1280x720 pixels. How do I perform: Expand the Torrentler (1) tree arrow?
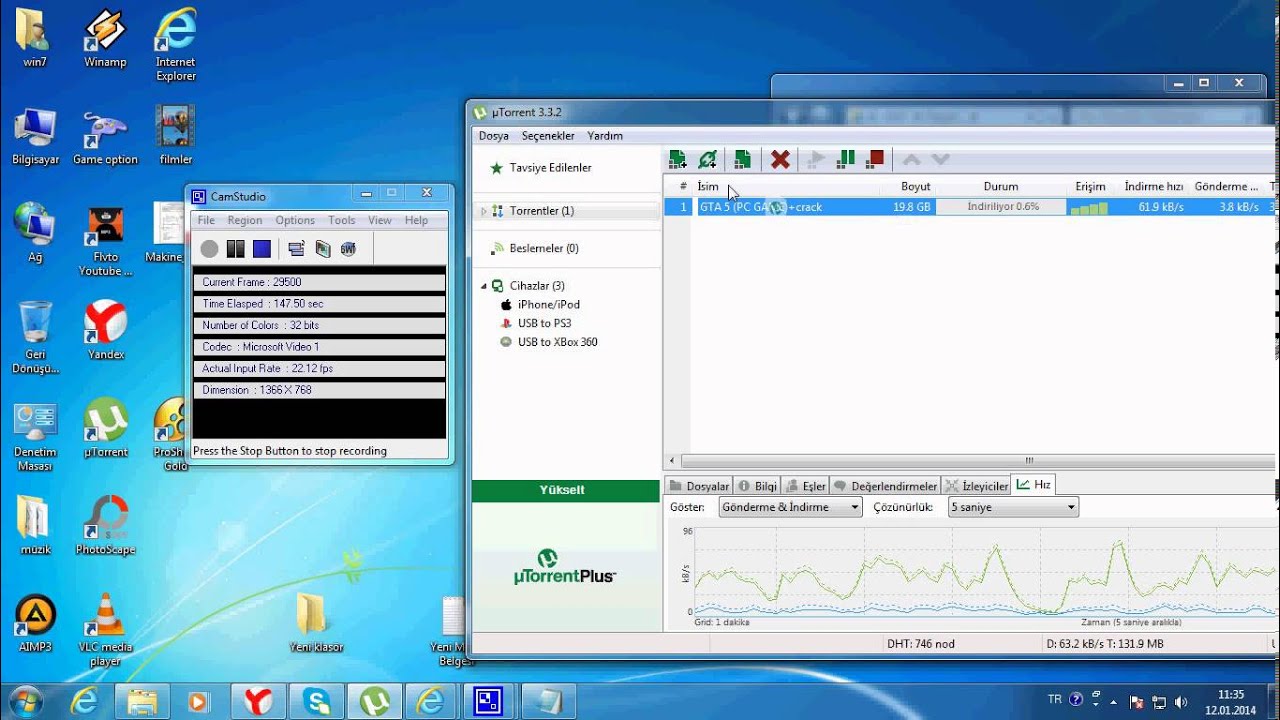tap(484, 211)
